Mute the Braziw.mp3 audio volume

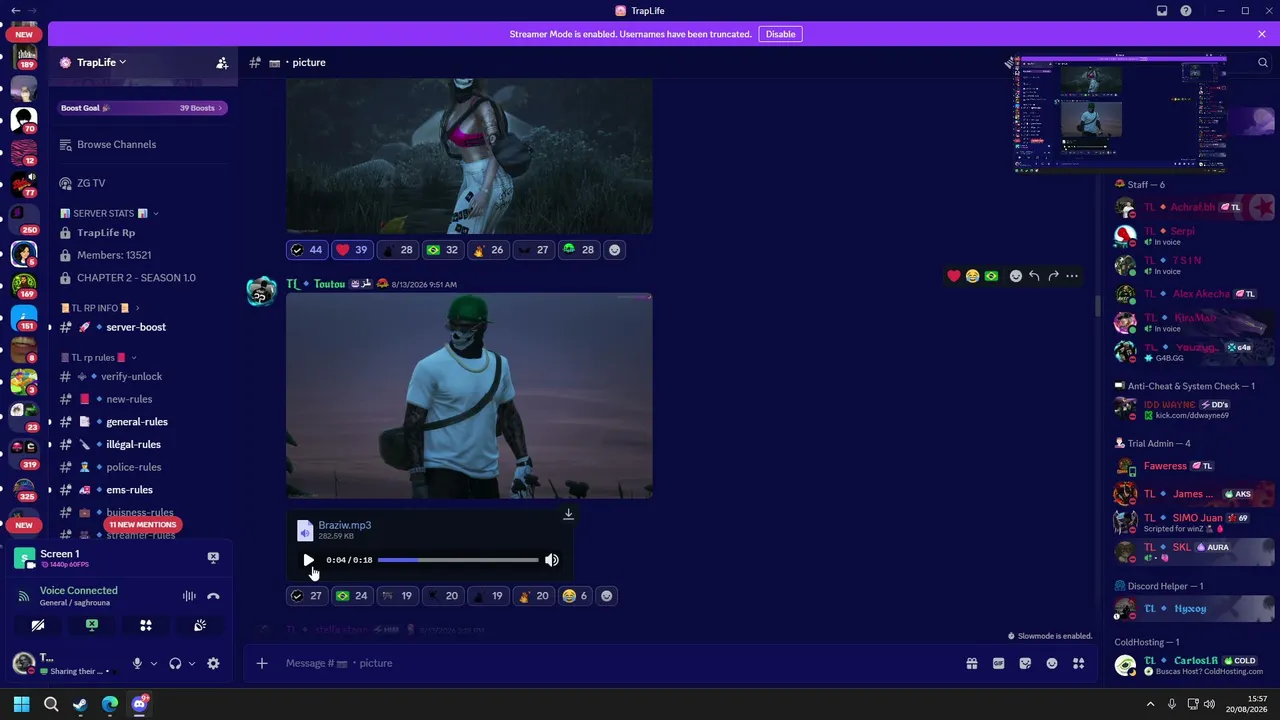[x=552, y=560]
